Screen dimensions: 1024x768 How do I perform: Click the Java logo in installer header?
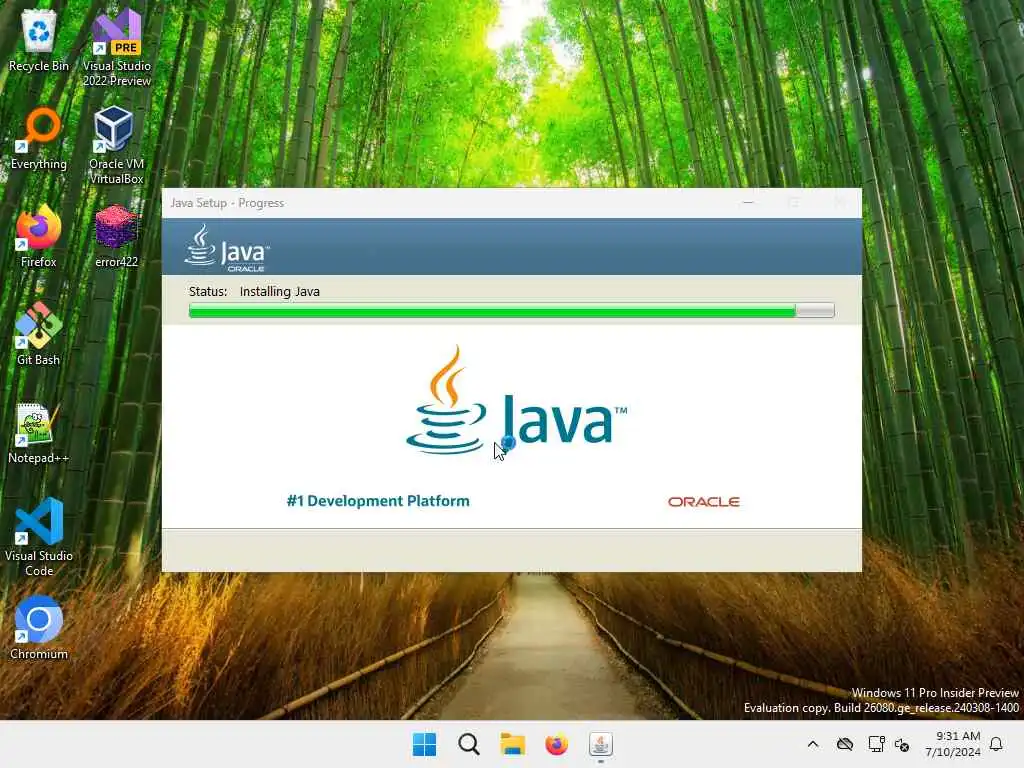pyautogui.click(x=227, y=248)
